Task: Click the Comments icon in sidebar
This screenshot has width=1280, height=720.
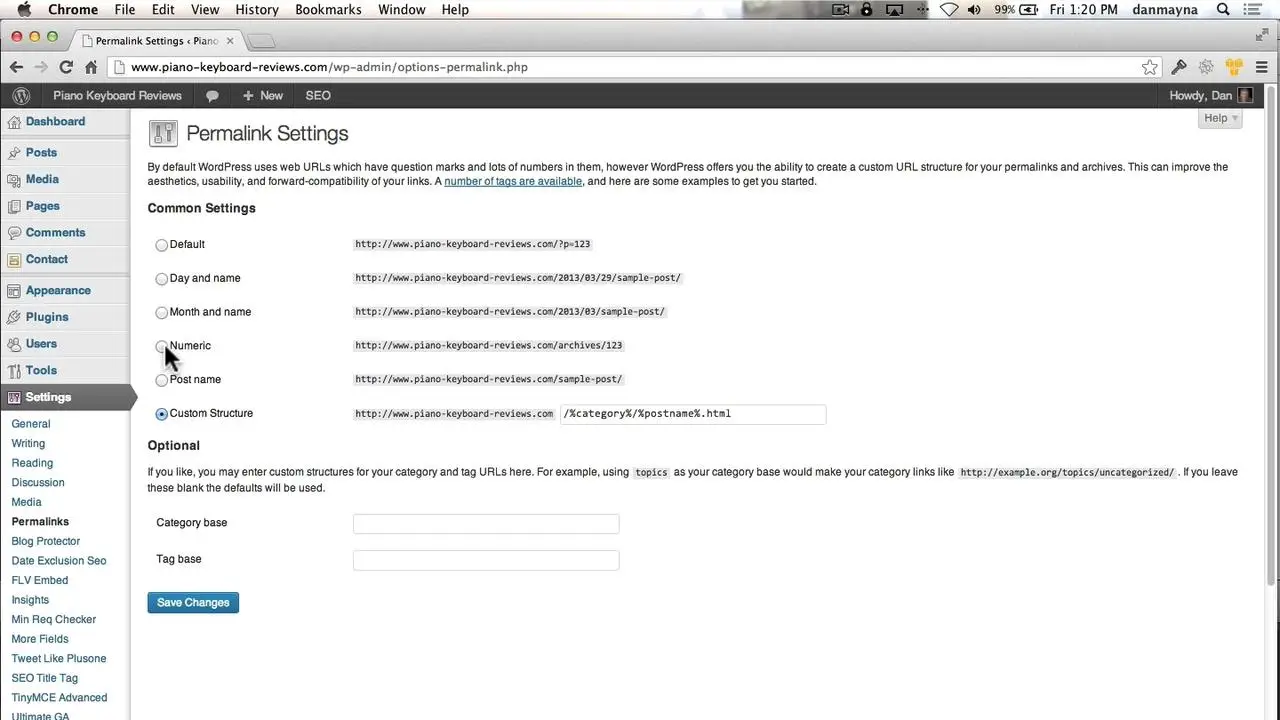Action: (x=14, y=233)
